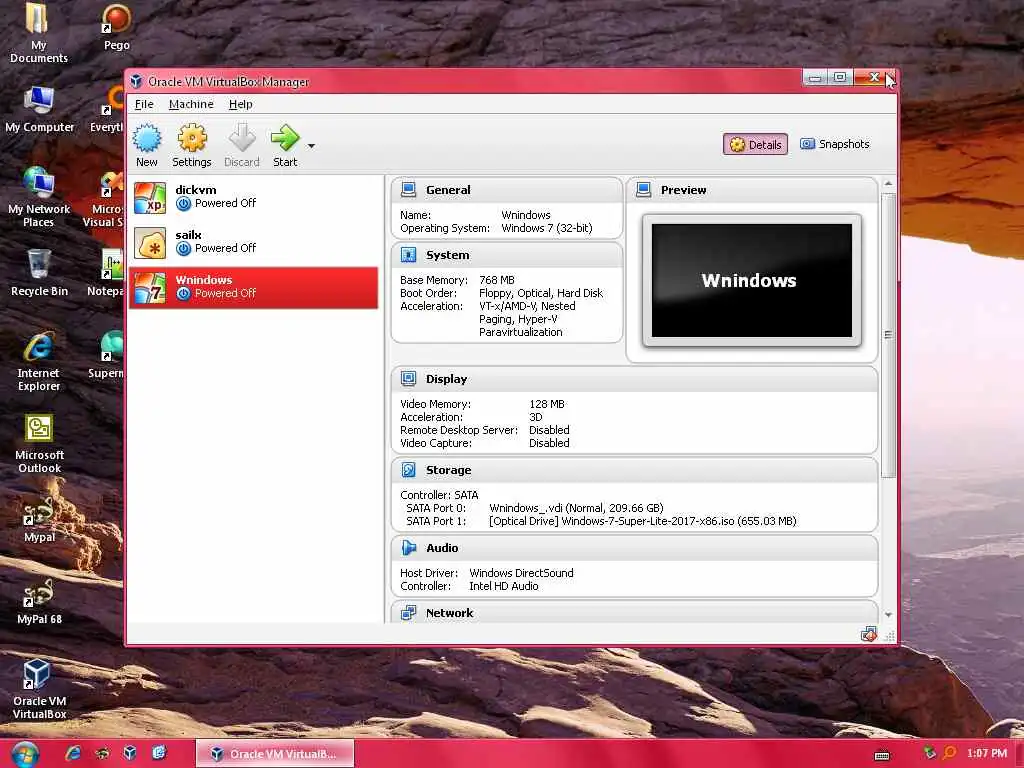Click the Mypal desktop shortcut
Image resolution: width=1024 pixels, height=768 pixels.
pos(39,520)
